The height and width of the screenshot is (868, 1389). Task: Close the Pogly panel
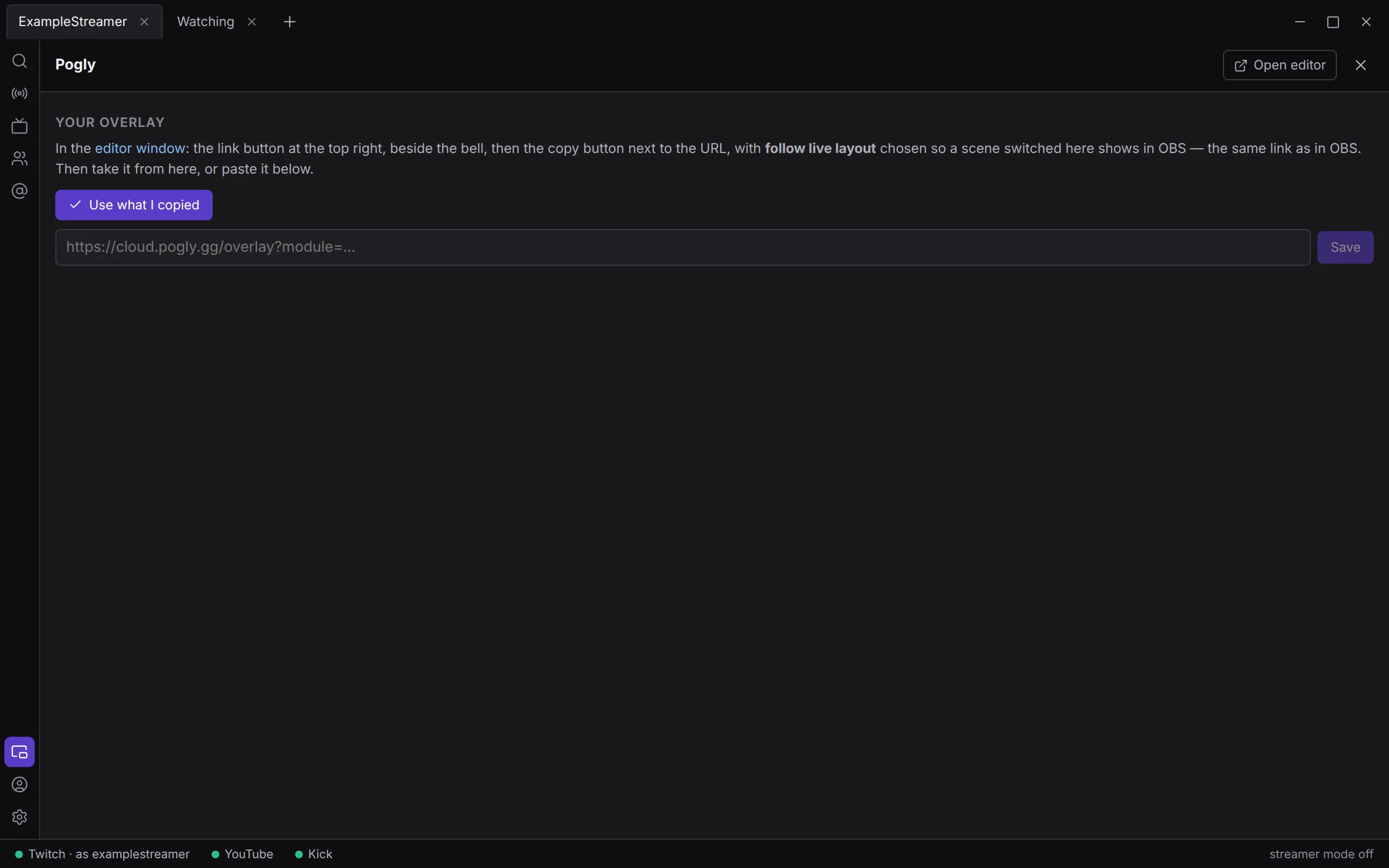pos(1361,65)
